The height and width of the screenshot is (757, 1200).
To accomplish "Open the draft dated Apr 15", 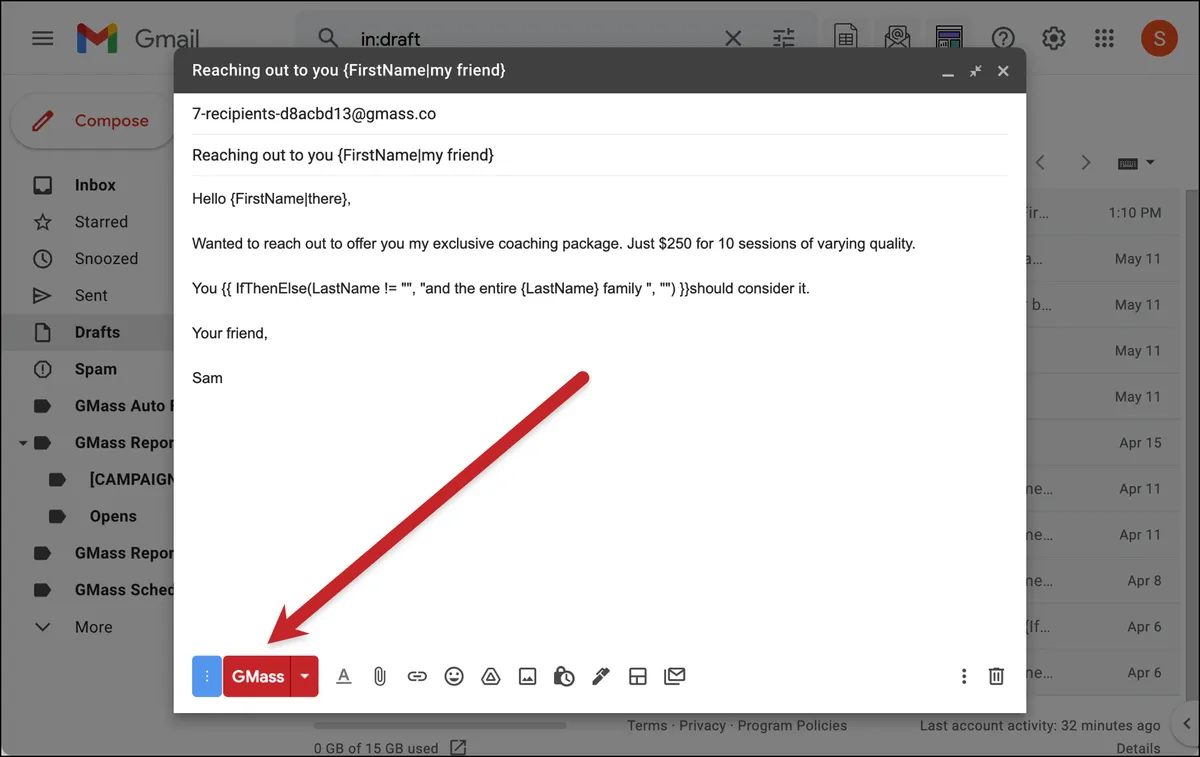I will coord(1105,443).
